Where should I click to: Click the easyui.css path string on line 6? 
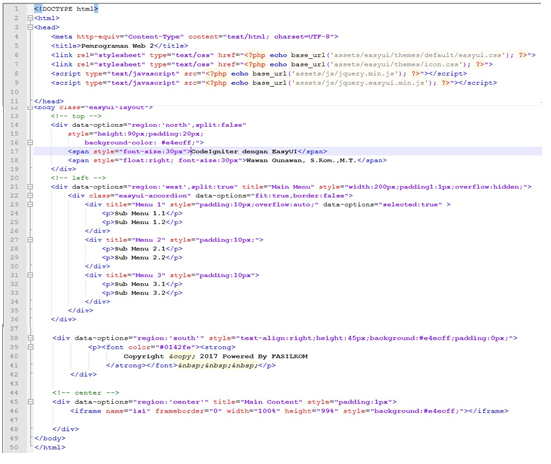pyautogui.click(x=418, y=55)
